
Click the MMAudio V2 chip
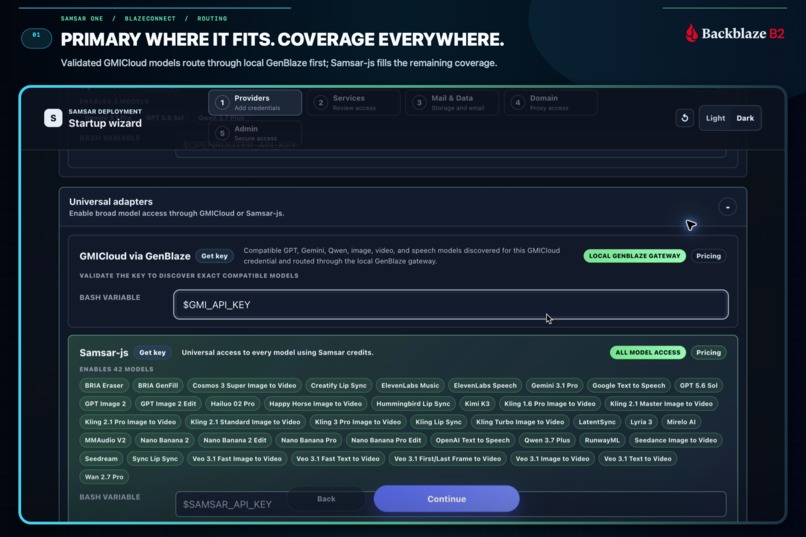105,440
